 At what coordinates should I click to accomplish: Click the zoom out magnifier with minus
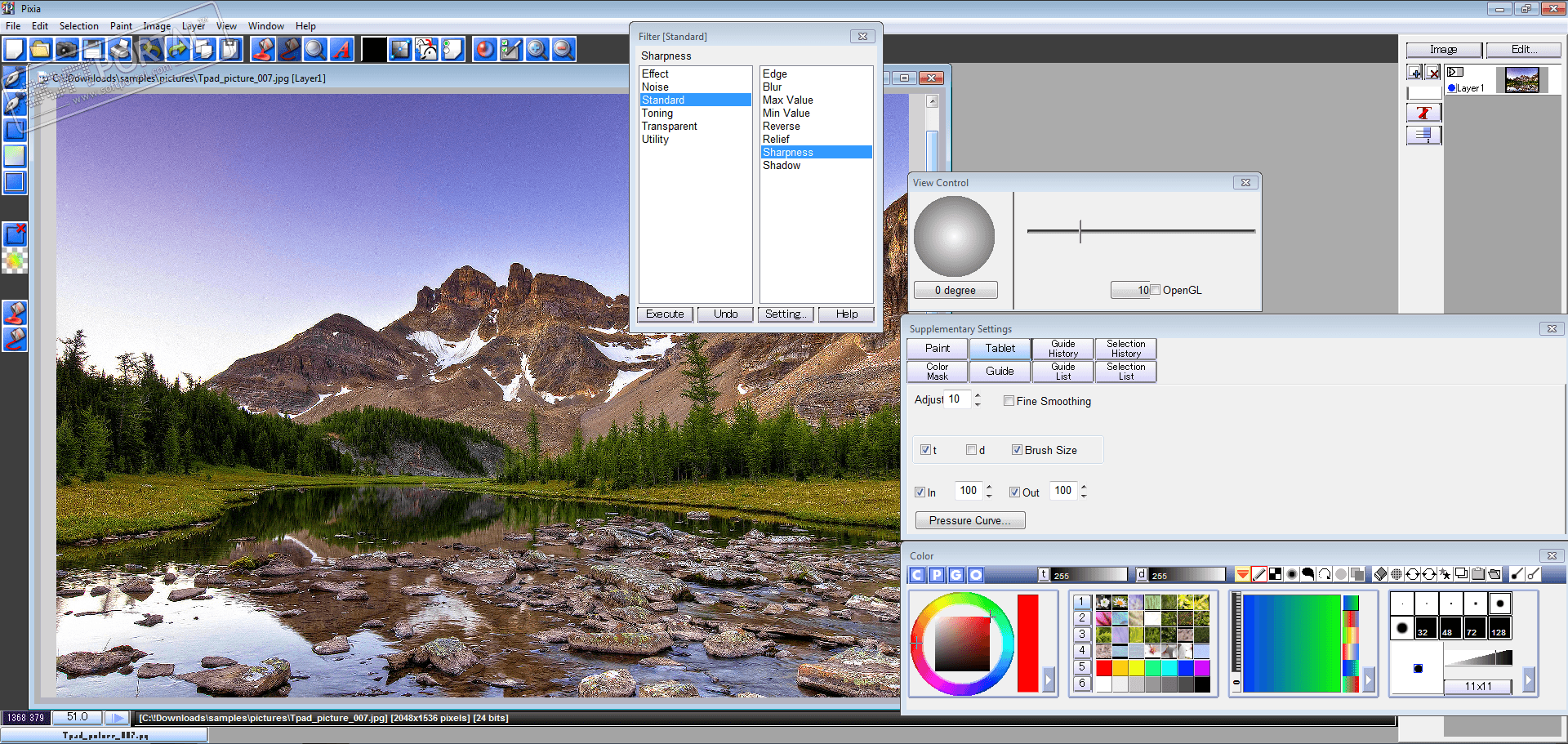click(x=563, y=50)
